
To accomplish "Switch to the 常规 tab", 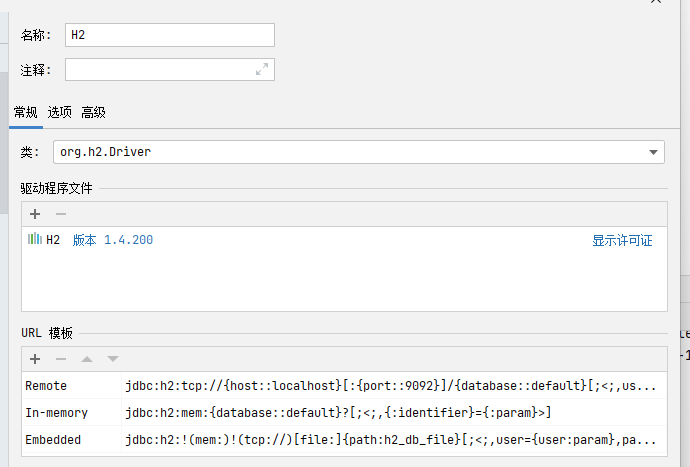I will [x=25, y=112].
